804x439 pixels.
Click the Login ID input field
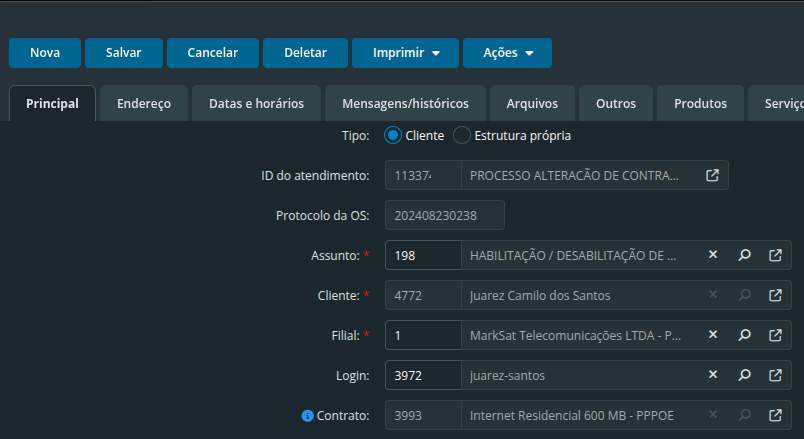tap(423, 375)
